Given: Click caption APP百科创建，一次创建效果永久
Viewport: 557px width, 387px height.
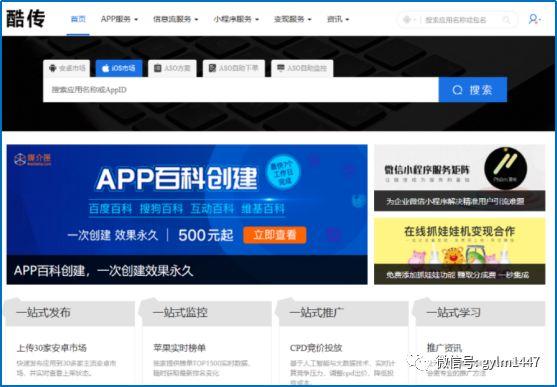Looking at the screenshot, I should [x=103, y=271].
